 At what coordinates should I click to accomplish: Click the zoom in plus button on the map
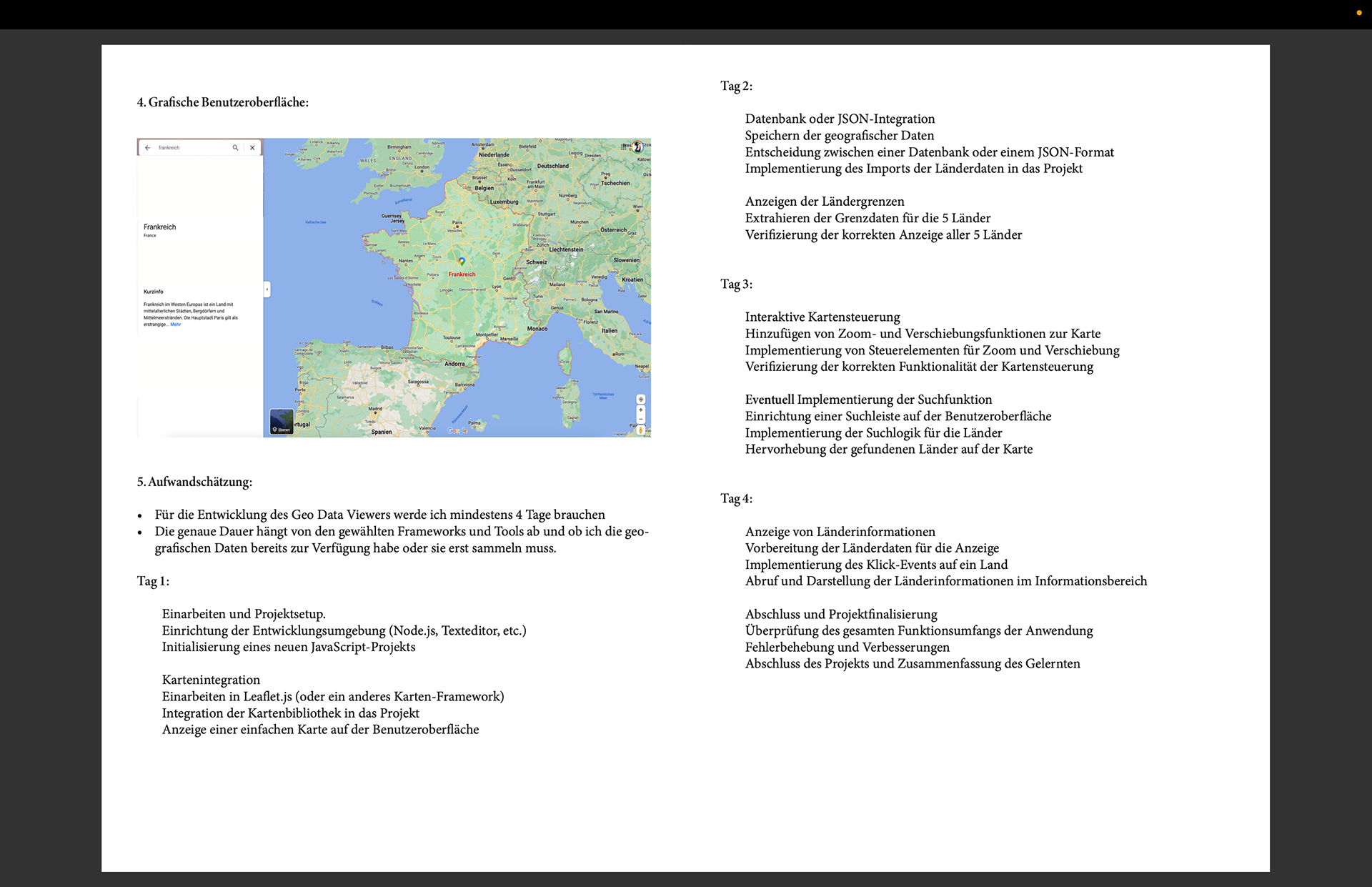[x=641, y=411]
